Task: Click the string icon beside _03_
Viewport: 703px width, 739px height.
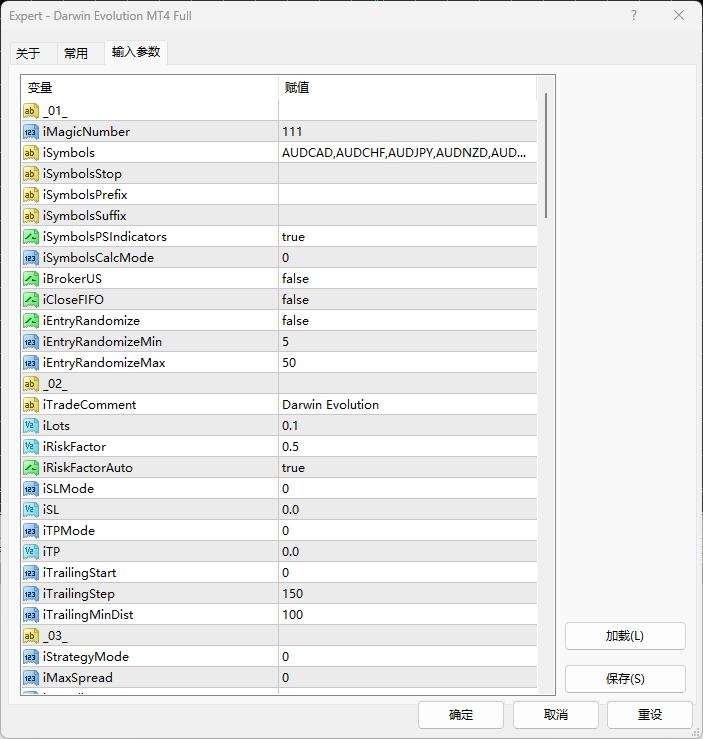Action: tap(31, 636)
